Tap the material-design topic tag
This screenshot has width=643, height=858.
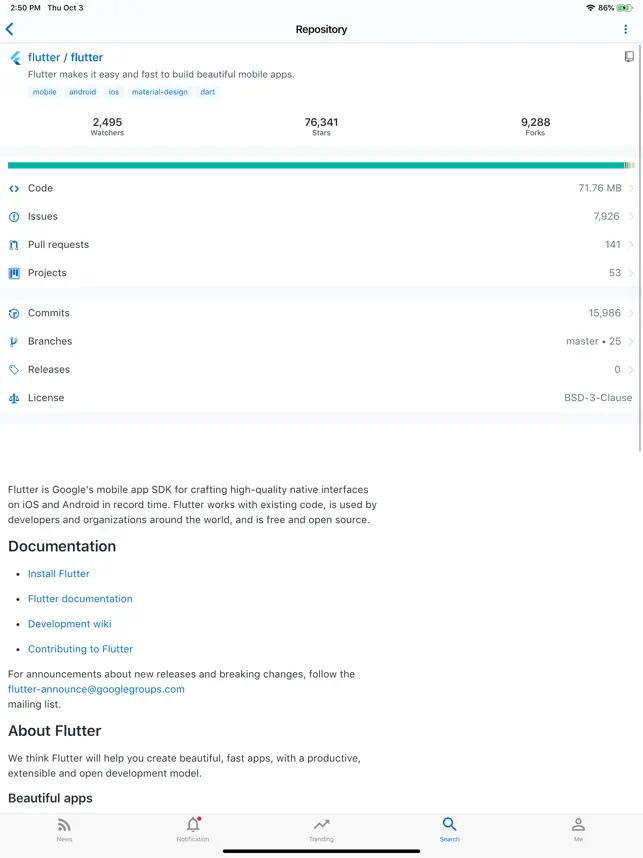pos(160,92)
